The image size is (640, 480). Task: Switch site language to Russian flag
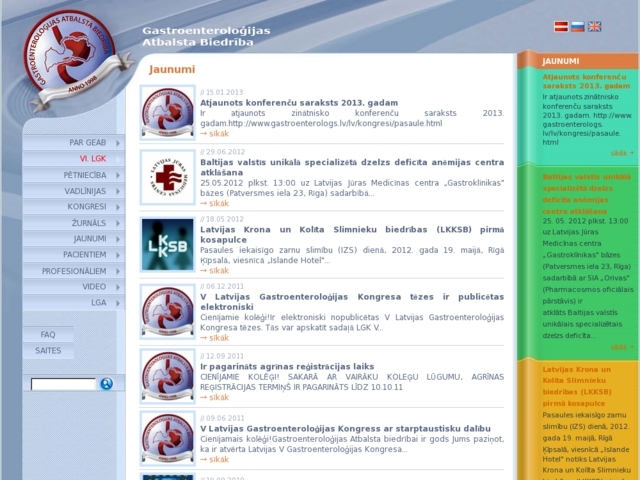tap(578, 27)
